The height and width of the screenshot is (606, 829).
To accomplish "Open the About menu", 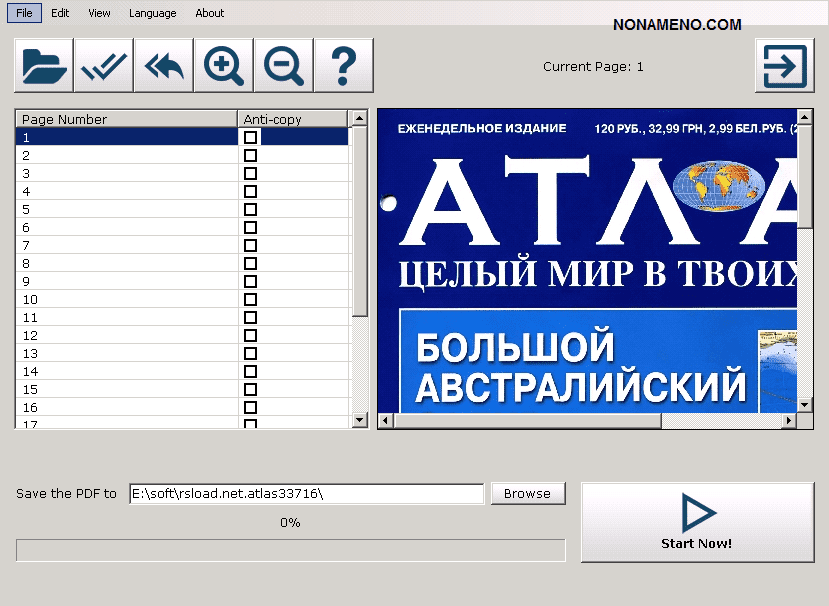I will [210, 13].
